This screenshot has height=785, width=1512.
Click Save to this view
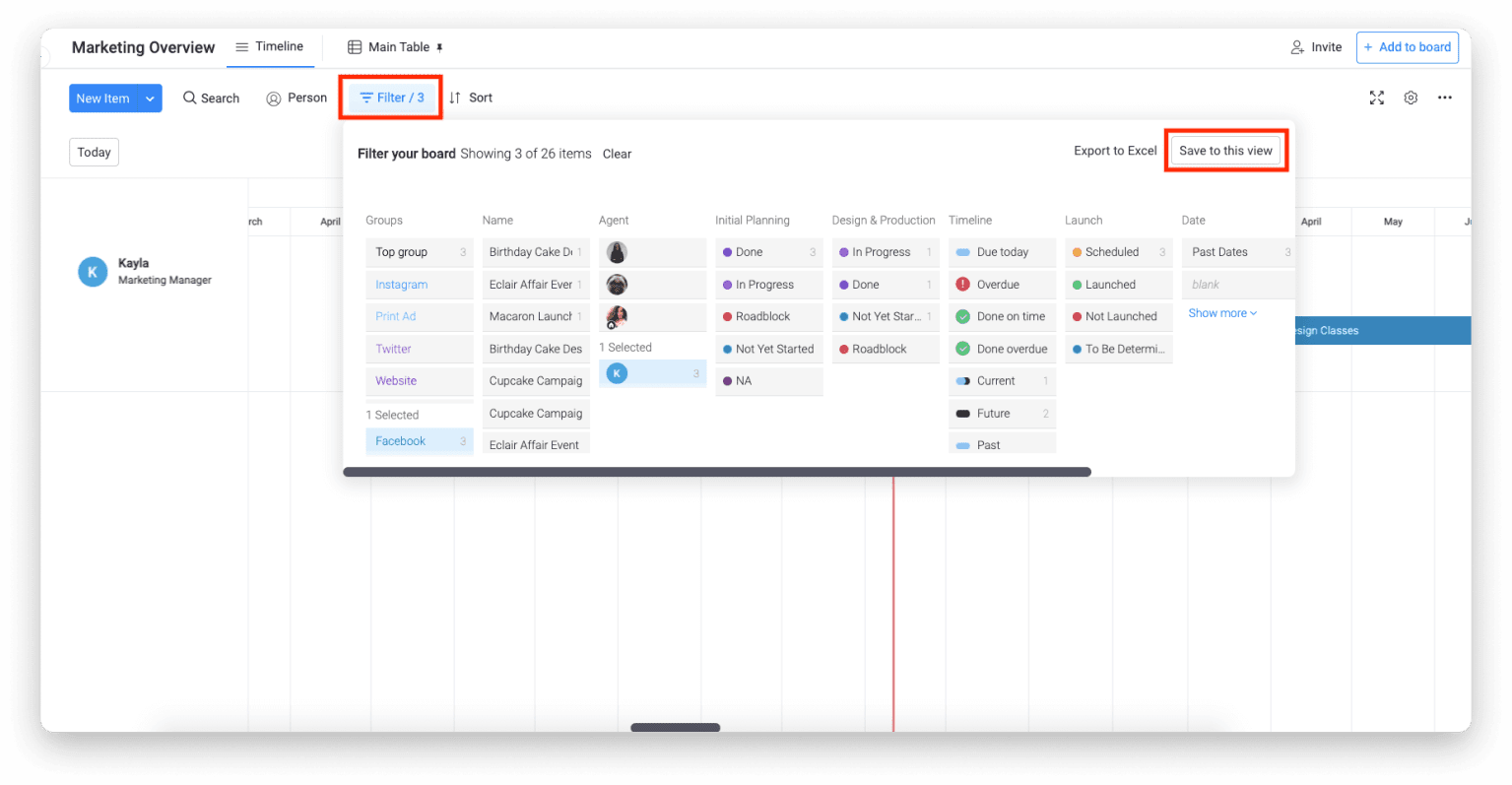pyautogui.click(x=1225, y=151)
